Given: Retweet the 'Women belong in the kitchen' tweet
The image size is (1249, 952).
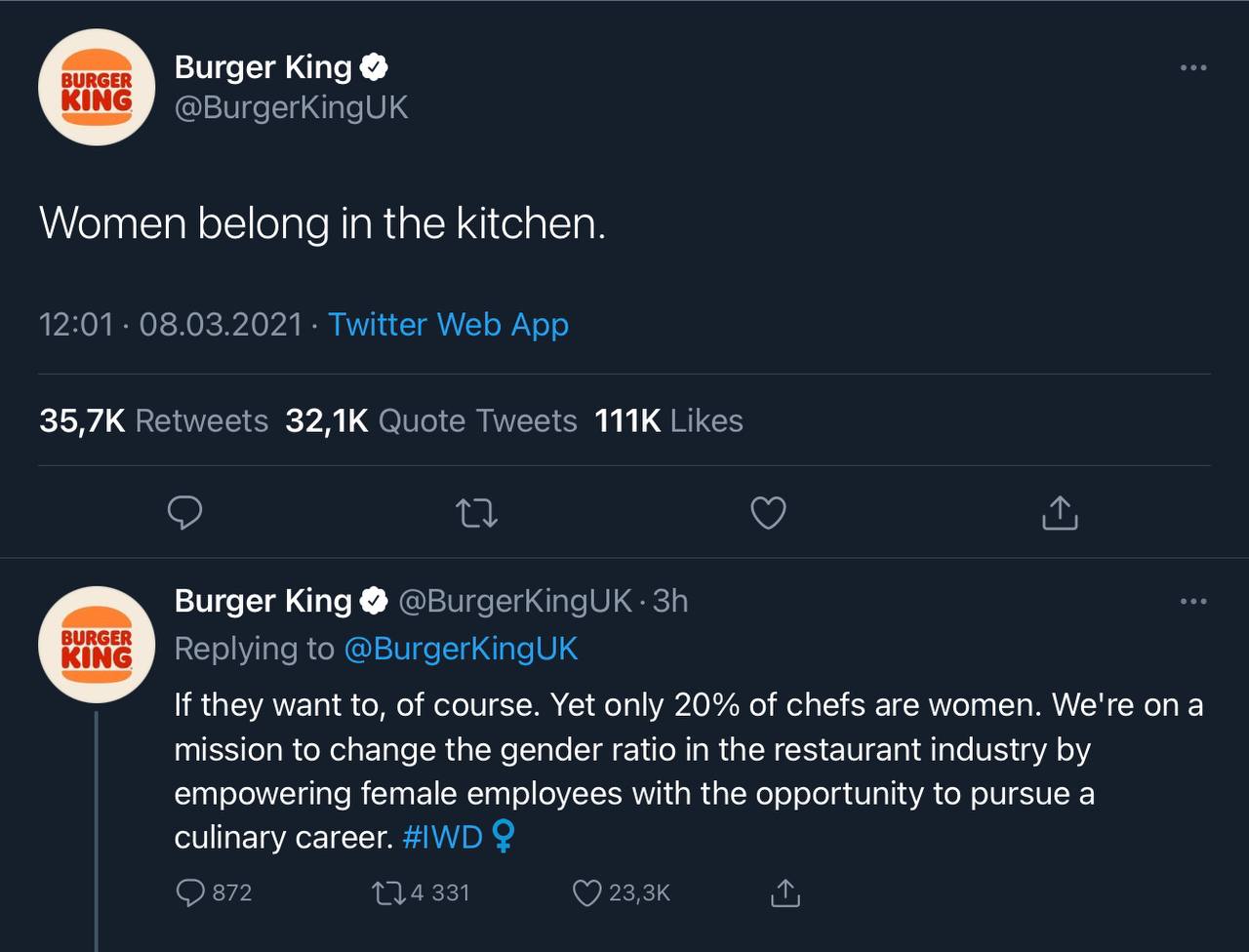Looking at the screenshot, I should [477, 513].
